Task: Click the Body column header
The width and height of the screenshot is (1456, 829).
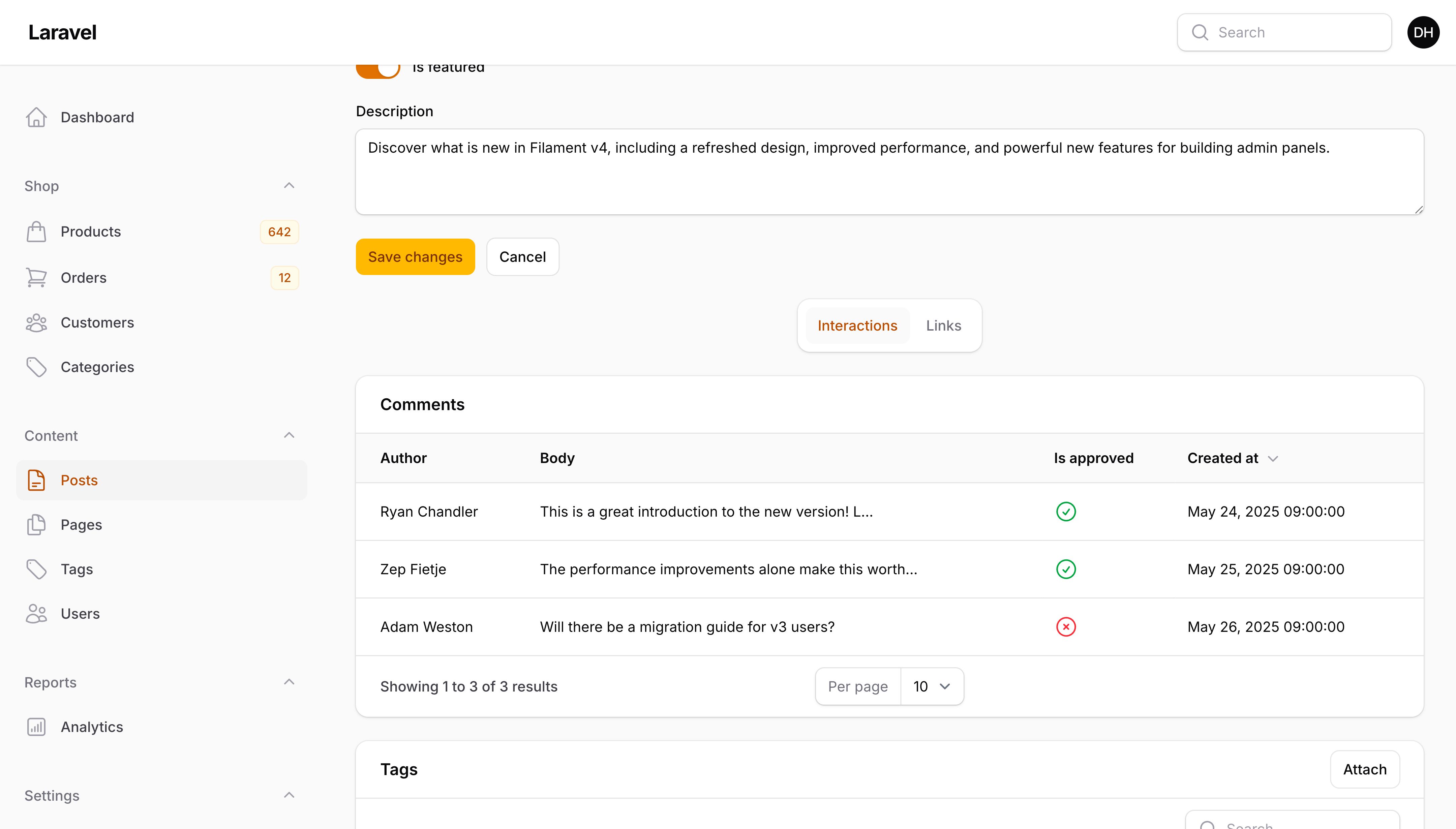Action: point(557,458)
